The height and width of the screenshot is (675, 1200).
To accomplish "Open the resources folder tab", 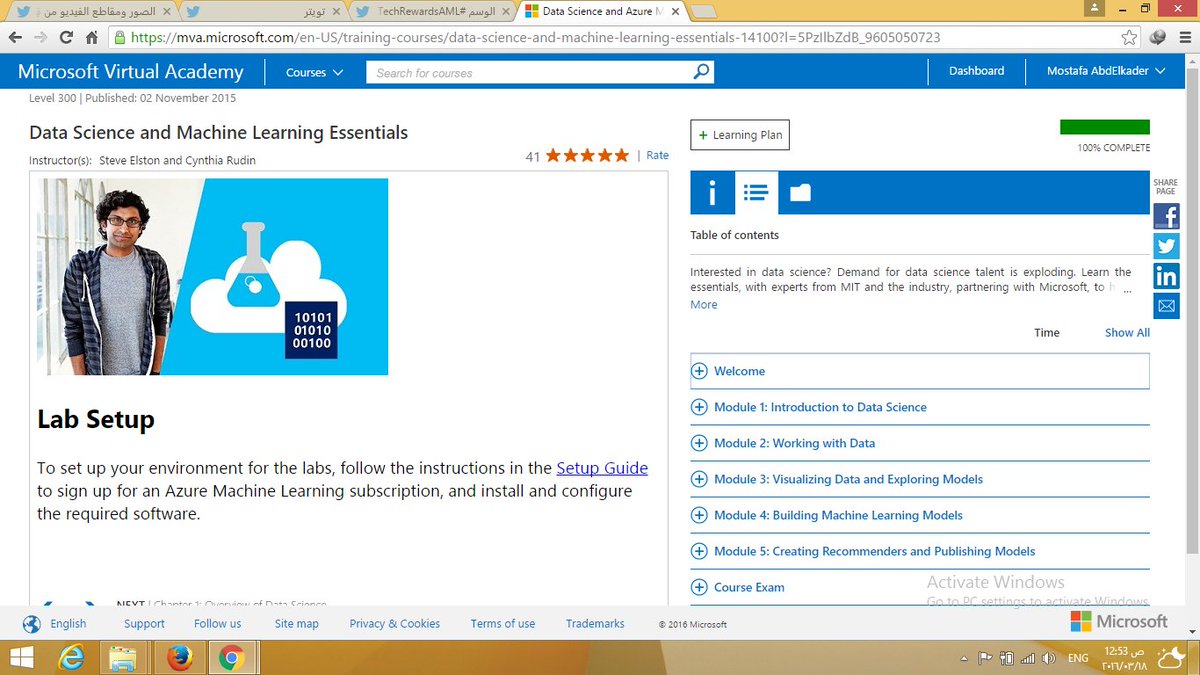I will [800, 193].
